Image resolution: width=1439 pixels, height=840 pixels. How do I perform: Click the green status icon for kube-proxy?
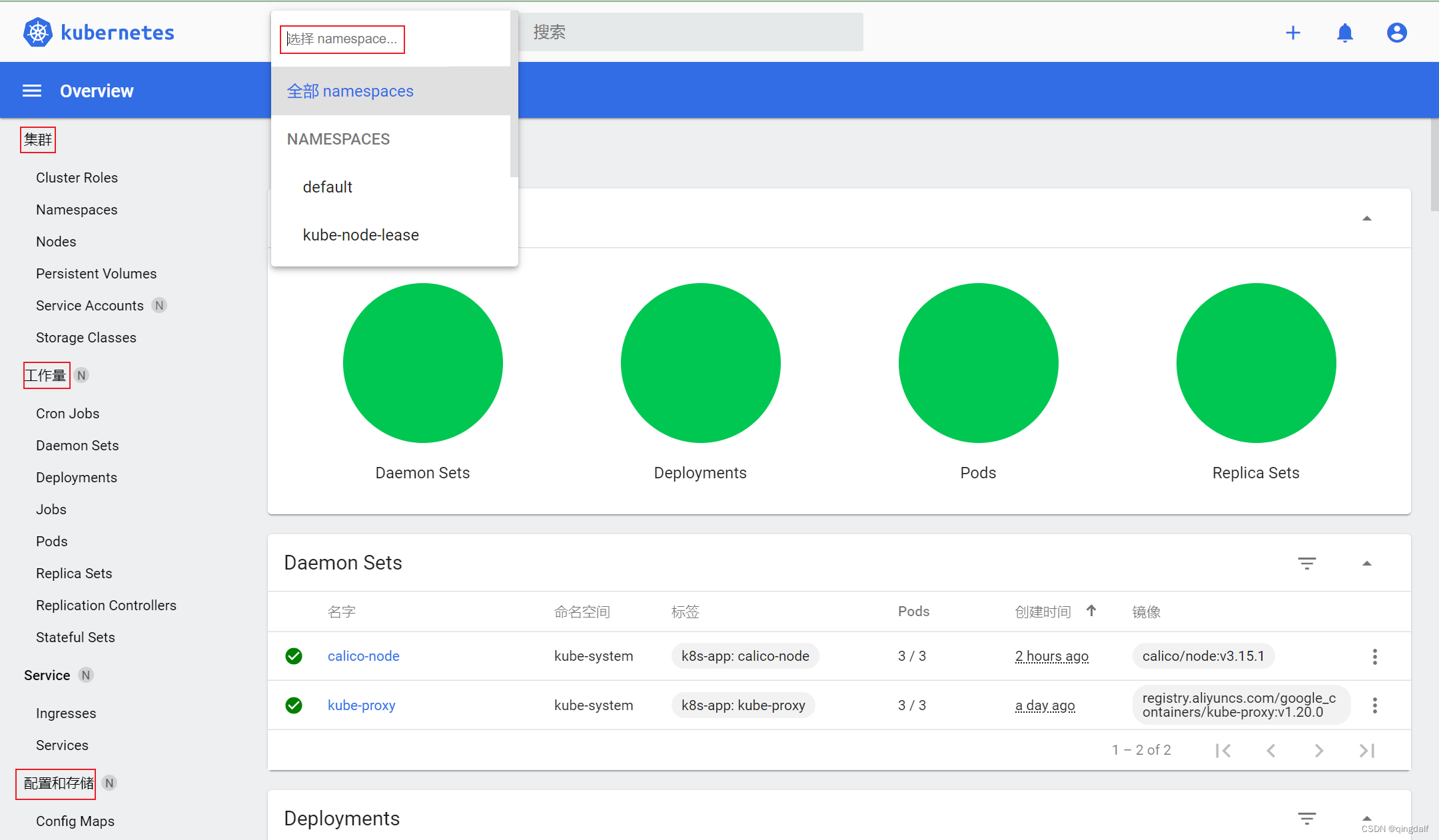pyautogui.click(x=294, y=705)
